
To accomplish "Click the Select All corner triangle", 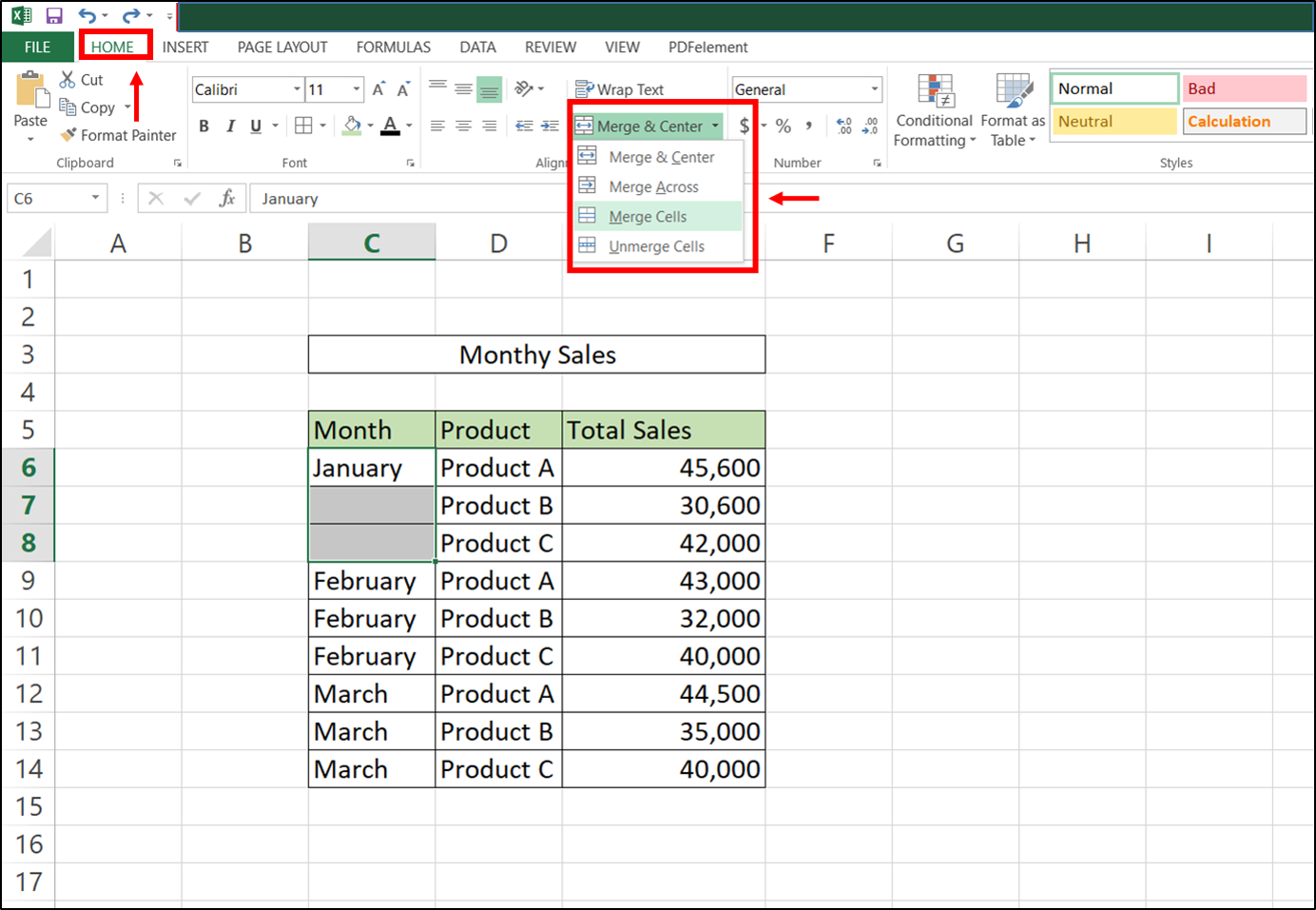I will coord(36,243).
